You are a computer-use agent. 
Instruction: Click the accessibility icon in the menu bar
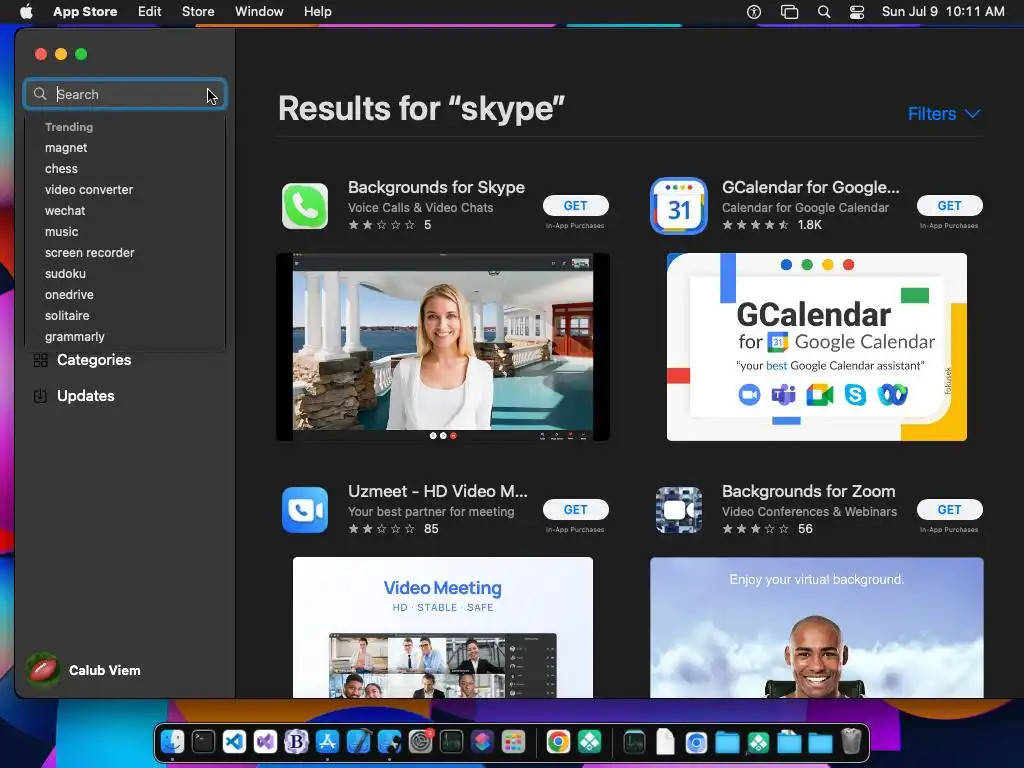tap(754, 12)
